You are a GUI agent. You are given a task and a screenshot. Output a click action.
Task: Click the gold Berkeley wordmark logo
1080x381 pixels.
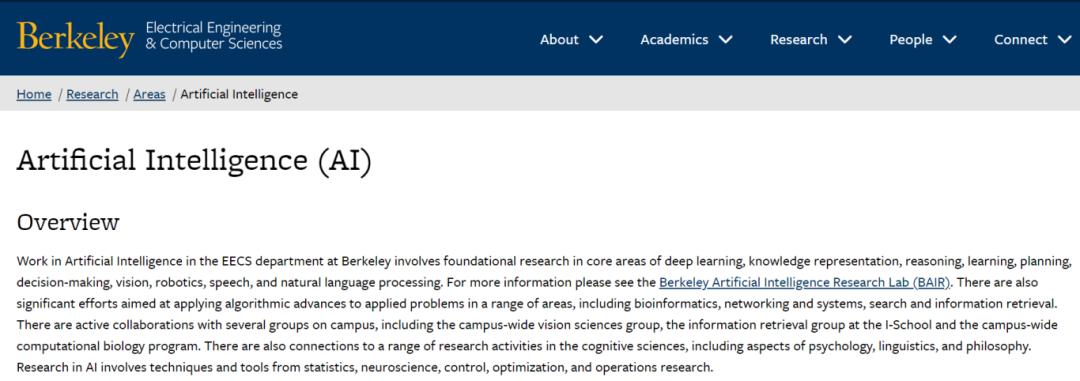click(76, 39)
